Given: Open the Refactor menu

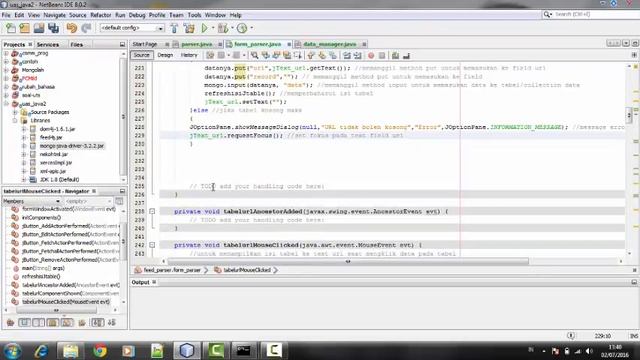Looking at the screenshot, I should point(100,15).
